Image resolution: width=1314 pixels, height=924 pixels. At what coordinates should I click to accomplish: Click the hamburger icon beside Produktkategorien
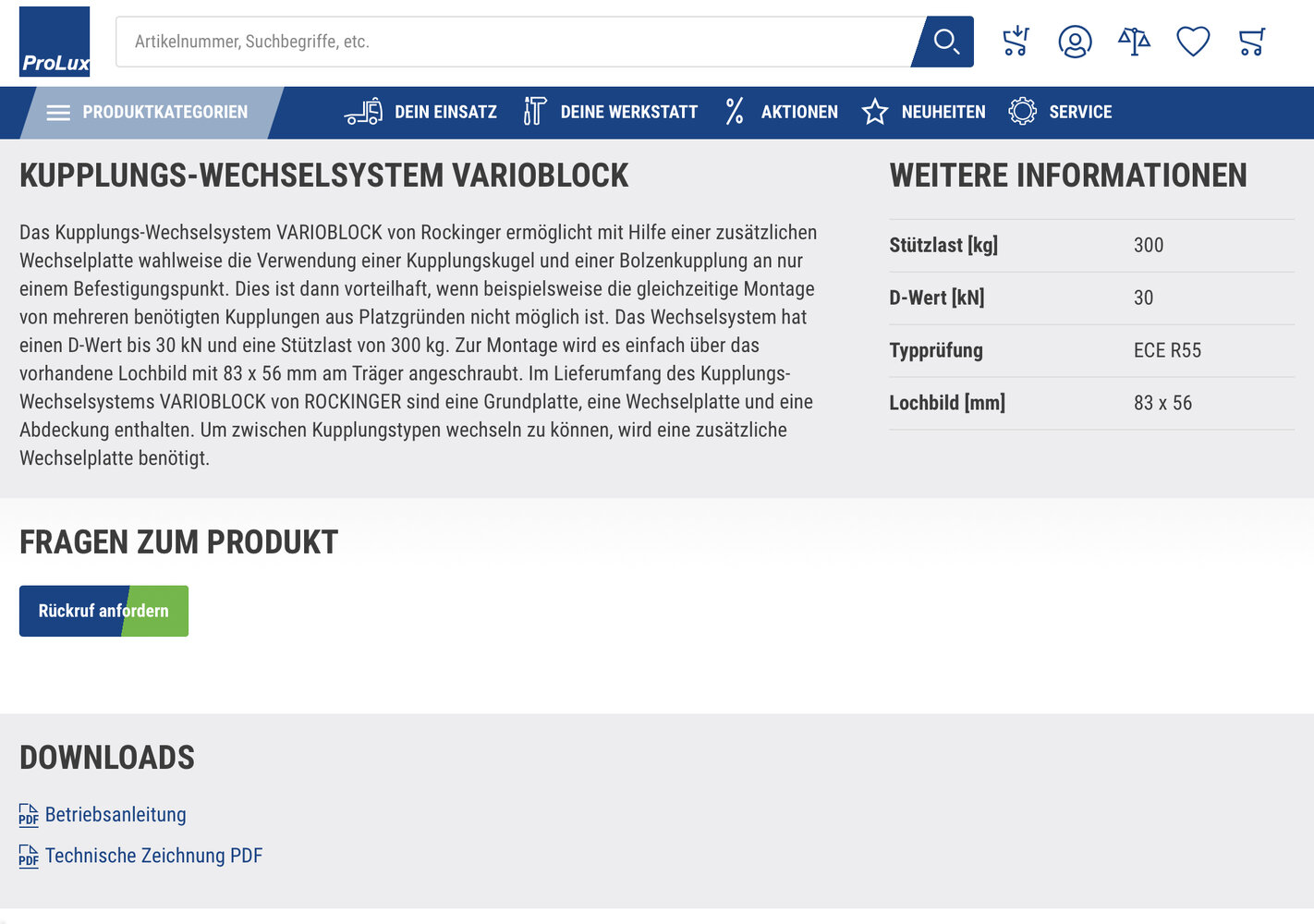click(58, 113)
